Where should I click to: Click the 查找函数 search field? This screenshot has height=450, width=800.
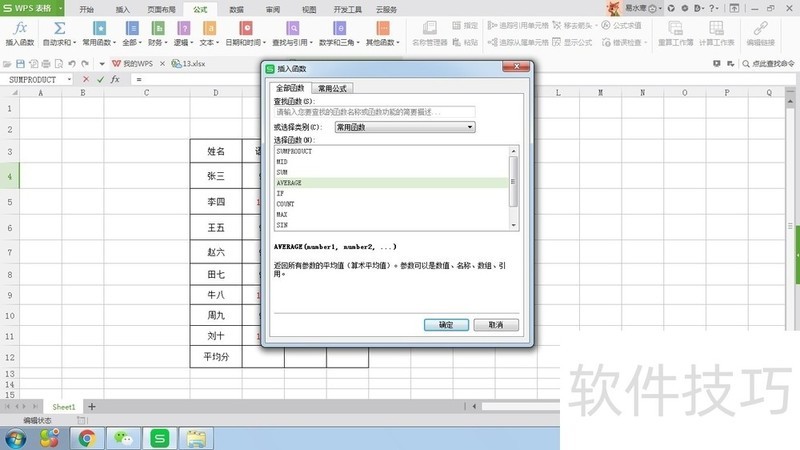pos(374,112)
